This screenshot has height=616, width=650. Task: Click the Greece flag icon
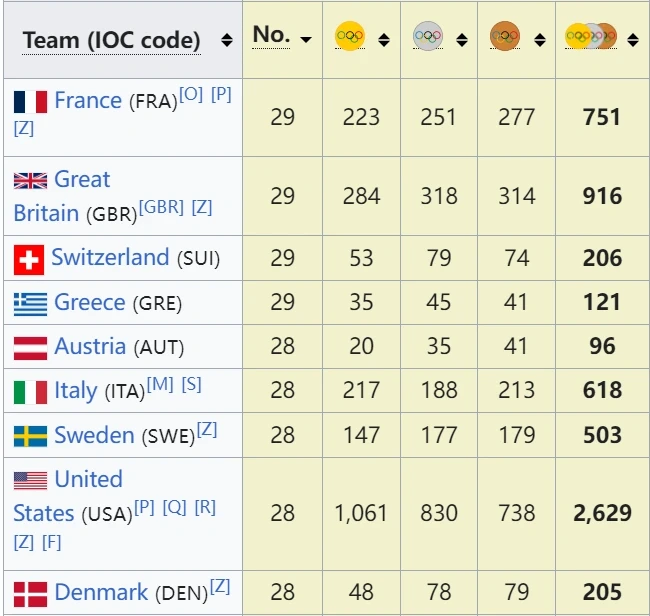pyautogui.click(x=30, y=303)
